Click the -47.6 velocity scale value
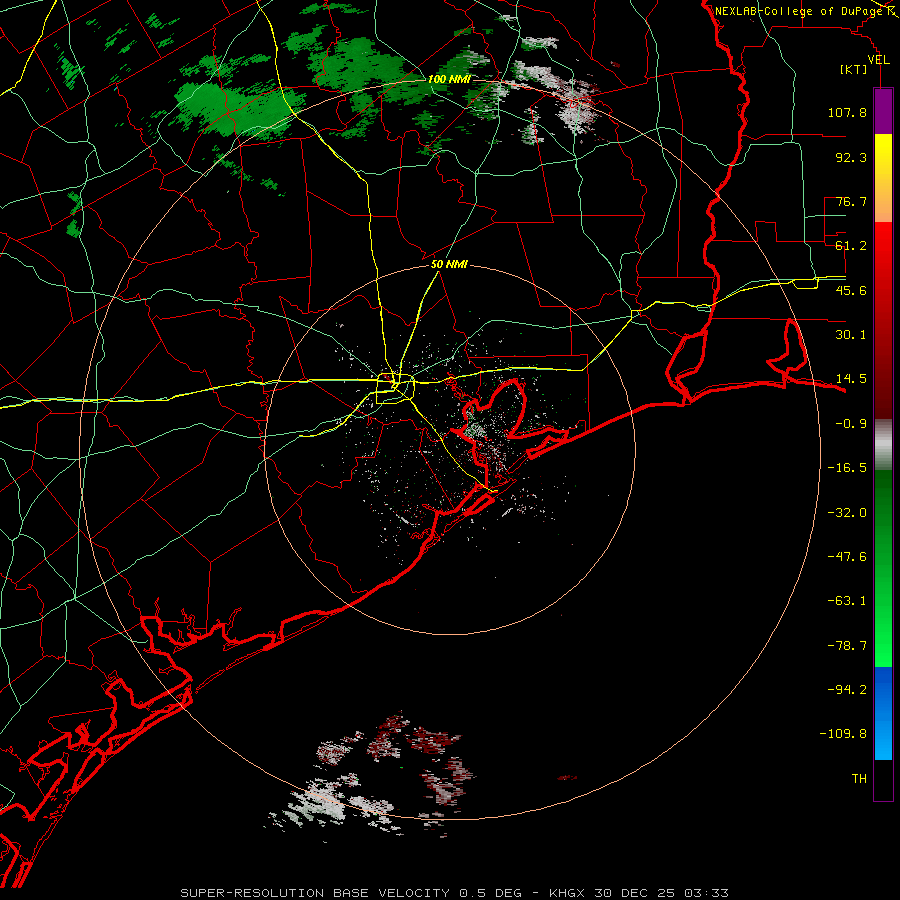Screen dimensions: 900x900 pyautogui.click(x=847, y=557)
